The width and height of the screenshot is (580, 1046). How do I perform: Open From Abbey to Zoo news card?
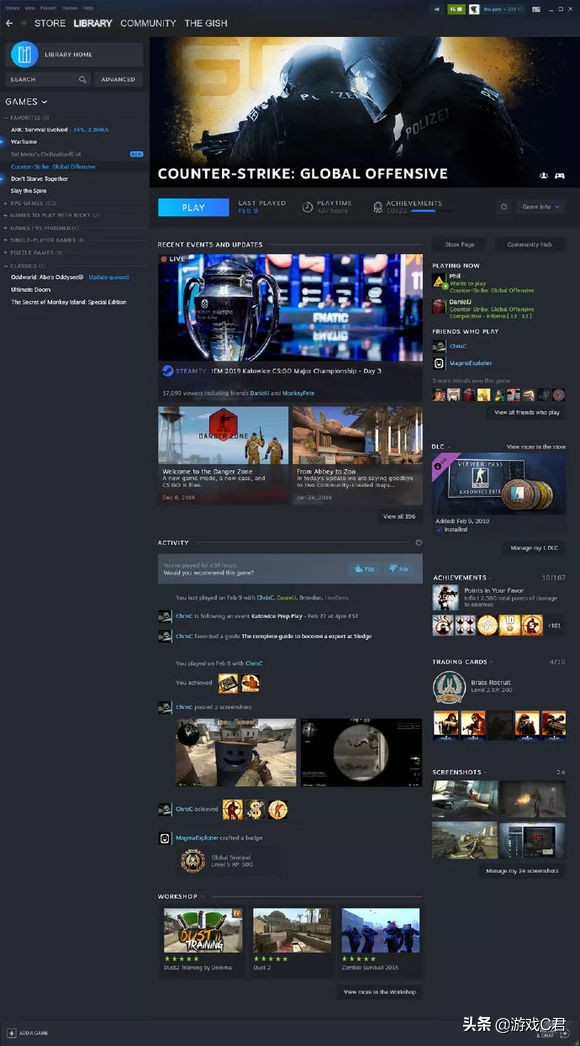coord(357,456)
